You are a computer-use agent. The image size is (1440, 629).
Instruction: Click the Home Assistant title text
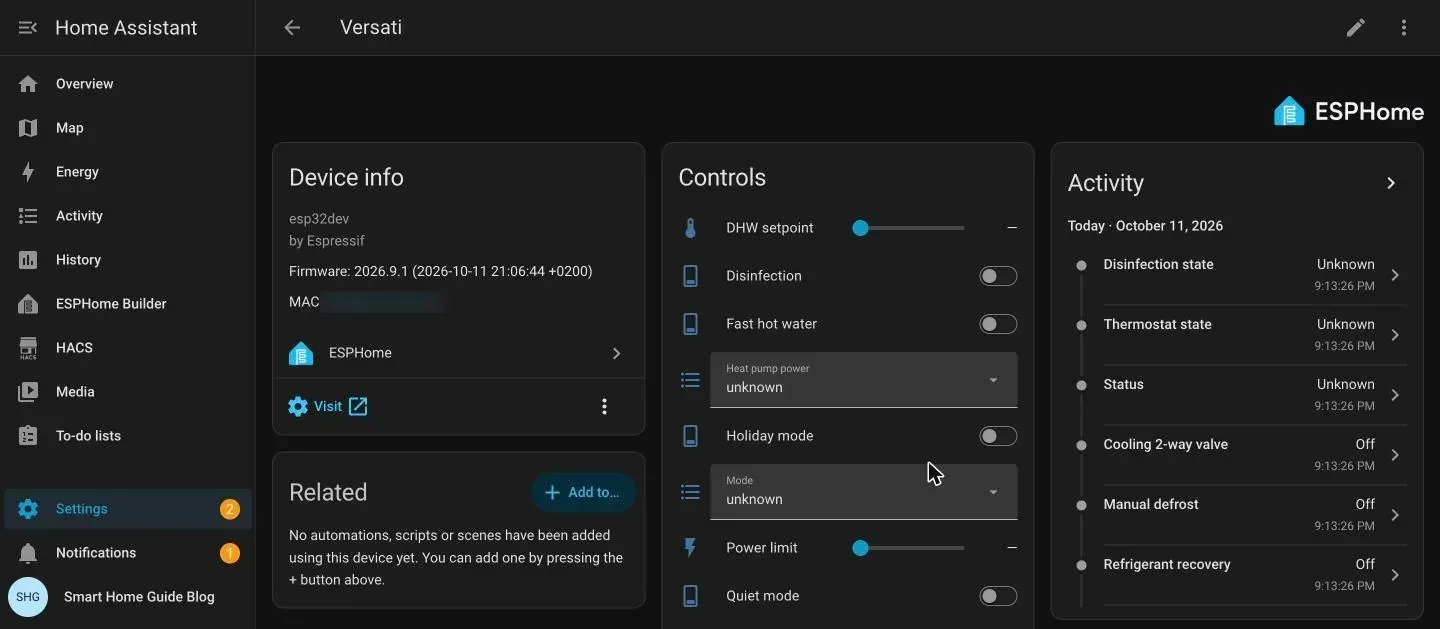[x=126, y=28]
